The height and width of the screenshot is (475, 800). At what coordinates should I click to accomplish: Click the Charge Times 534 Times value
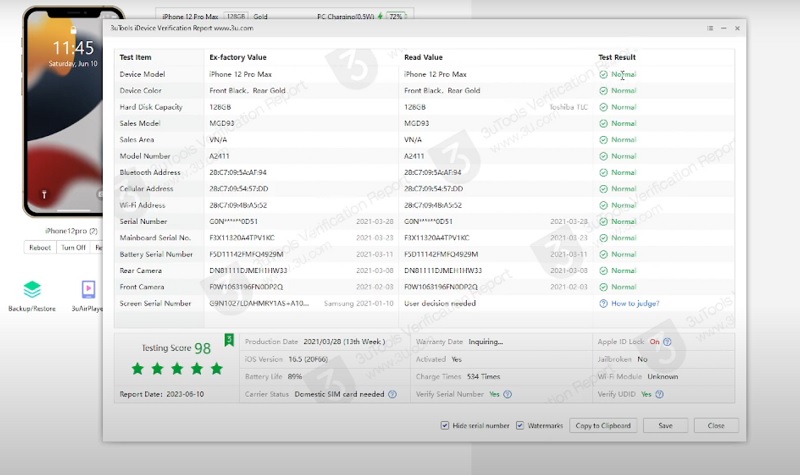[x=484, y=377]
